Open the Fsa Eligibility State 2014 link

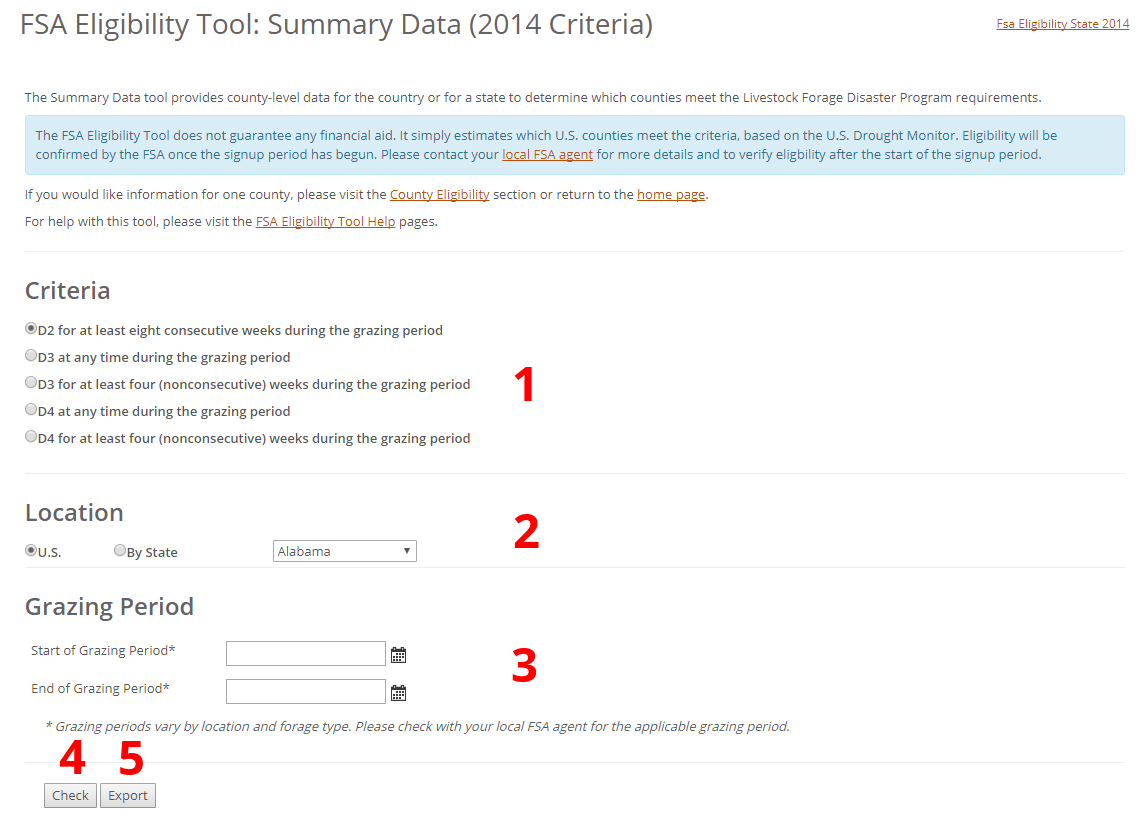1062,23
